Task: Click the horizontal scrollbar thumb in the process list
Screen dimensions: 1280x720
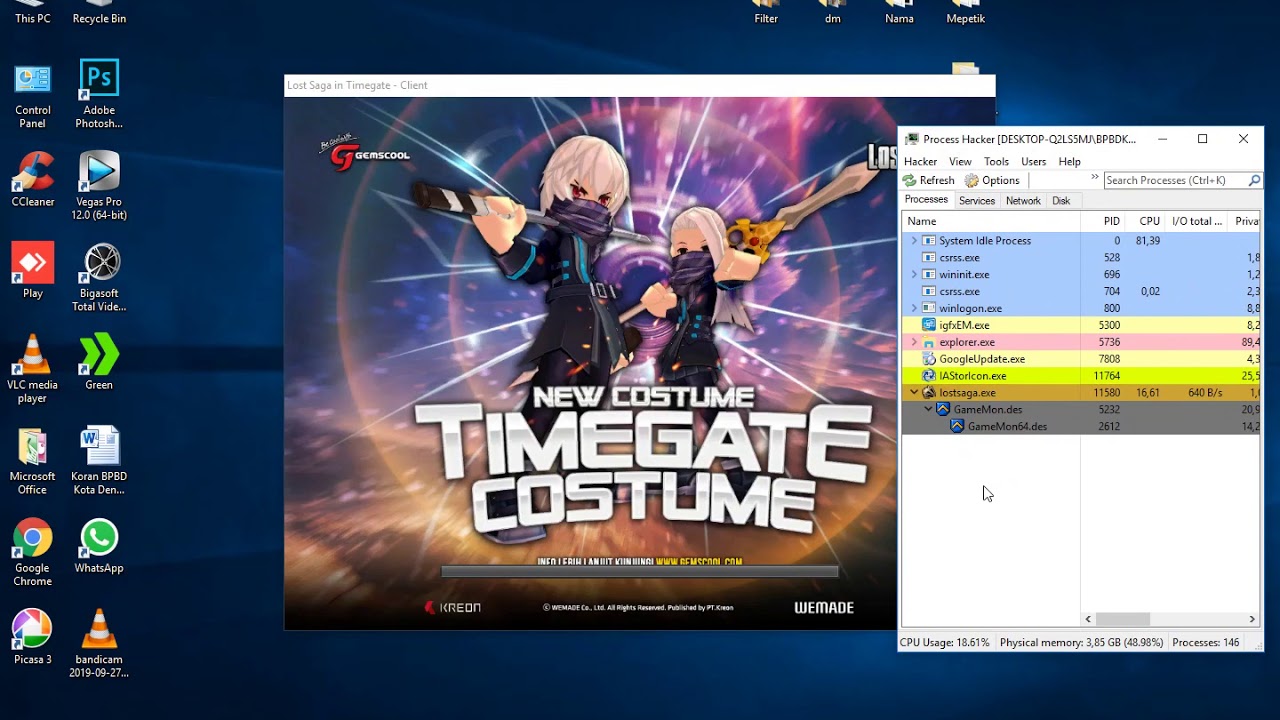Action: click(1123, 619)
